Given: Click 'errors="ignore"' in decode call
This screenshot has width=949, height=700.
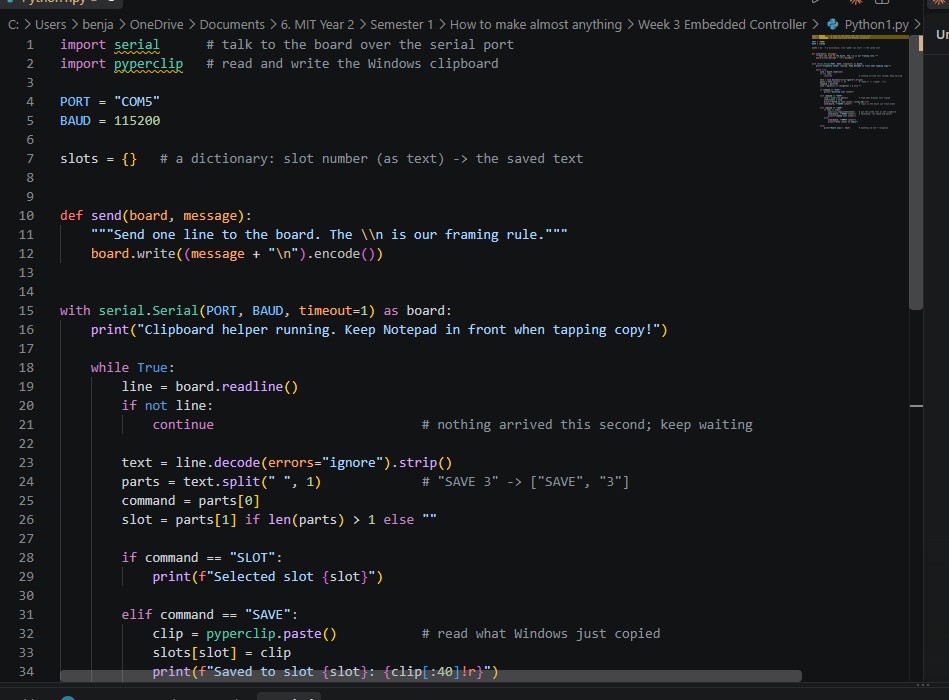Looking at the screenshot, I should [x=326, y=462].
